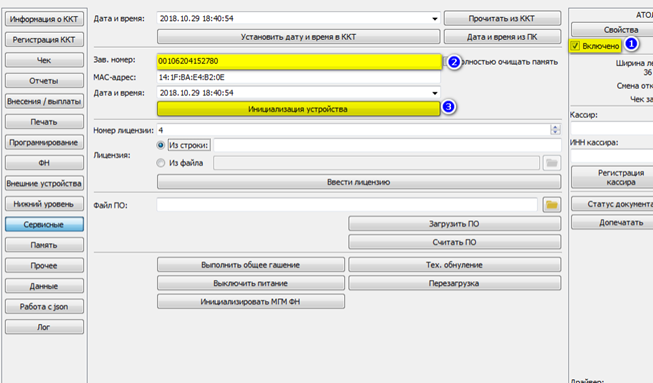Open the firmware file browse folder icon
Viewport: 653px width, 383px height.
(552, 205)
